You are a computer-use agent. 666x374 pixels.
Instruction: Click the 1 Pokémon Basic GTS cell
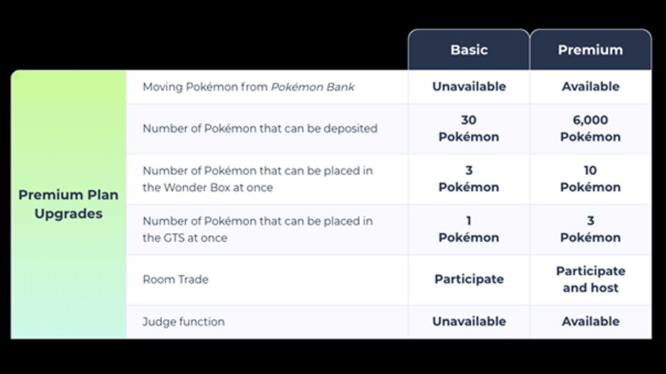click(469, 229)
